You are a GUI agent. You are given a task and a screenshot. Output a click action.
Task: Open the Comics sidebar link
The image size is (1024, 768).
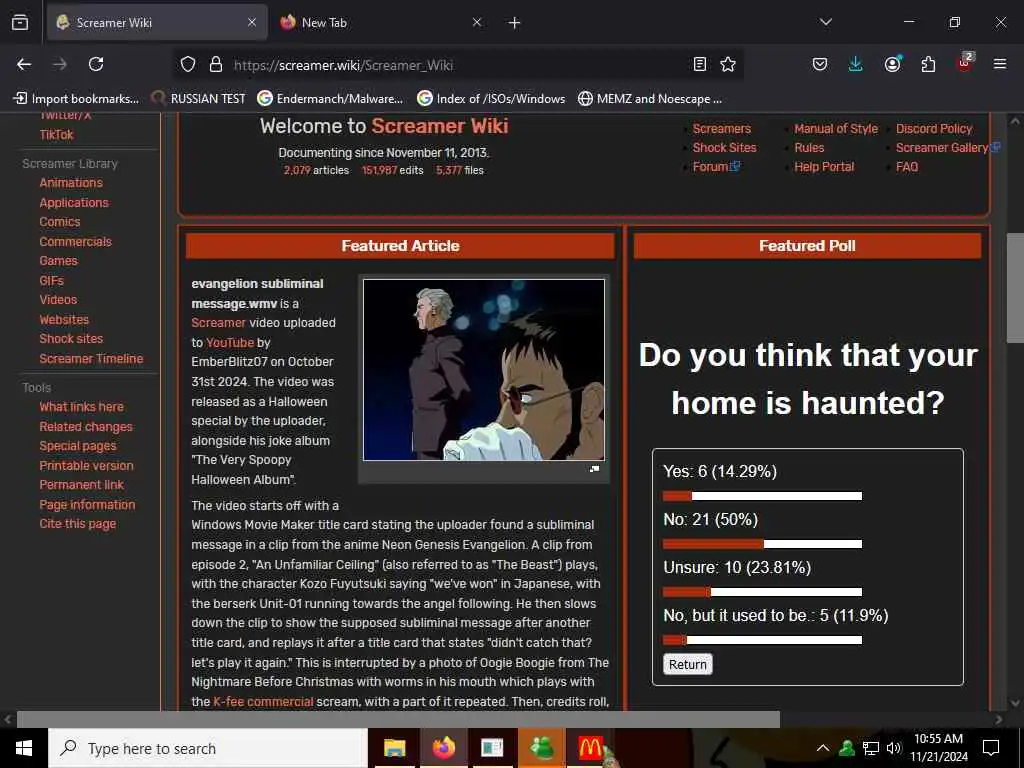coord(59,221)
